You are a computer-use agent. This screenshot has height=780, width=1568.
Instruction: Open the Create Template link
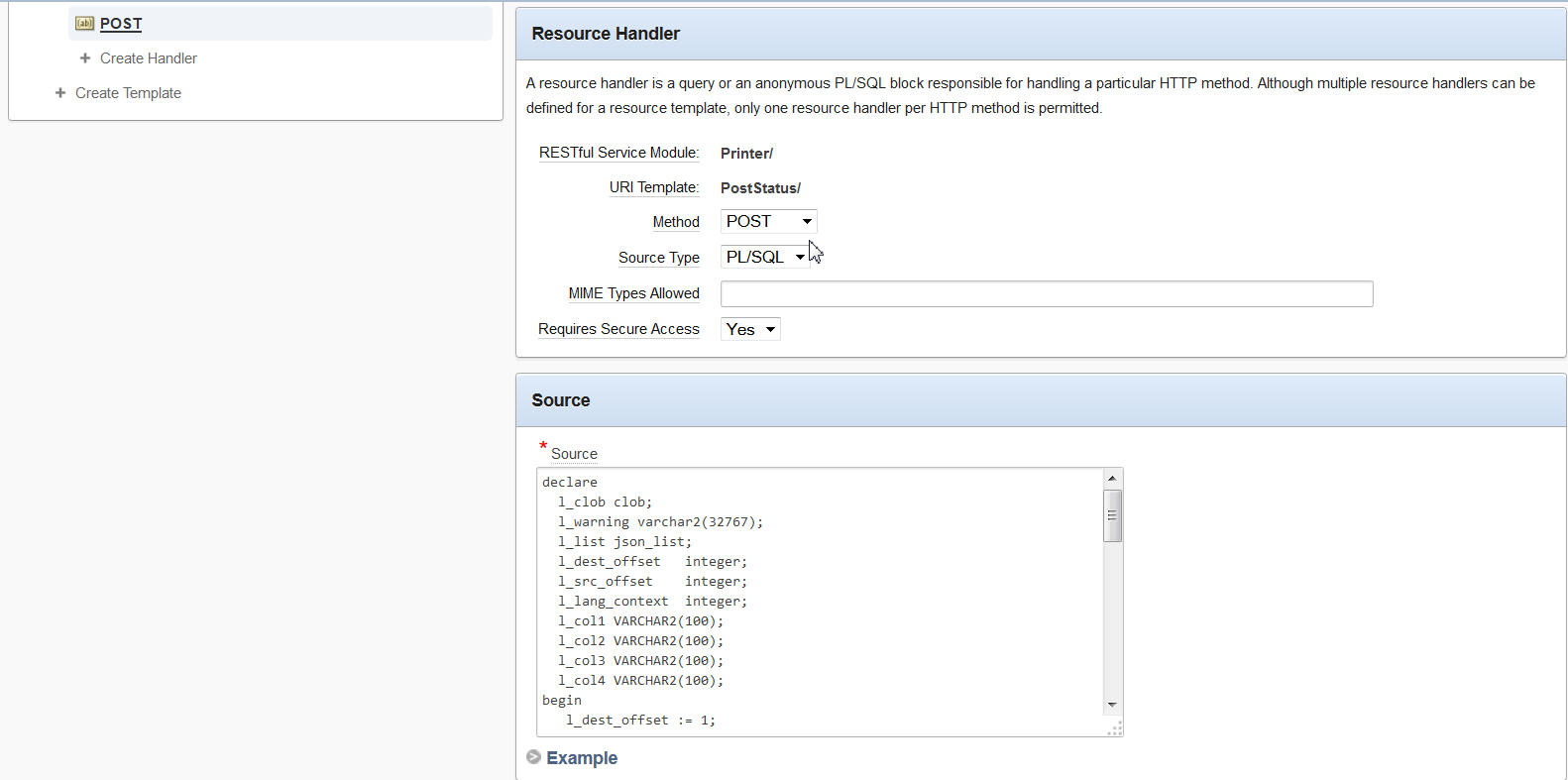[128, 93]
